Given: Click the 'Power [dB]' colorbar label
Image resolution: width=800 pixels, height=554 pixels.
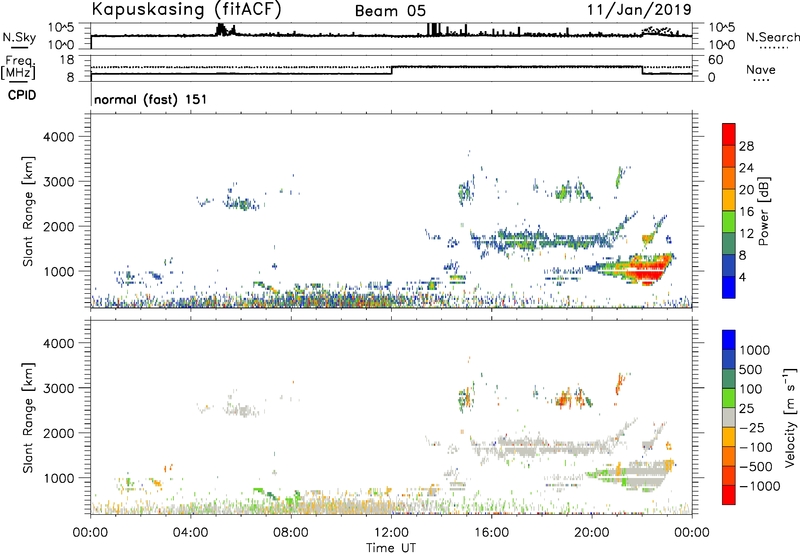Looking at the screenshot, I should (763, 211).
